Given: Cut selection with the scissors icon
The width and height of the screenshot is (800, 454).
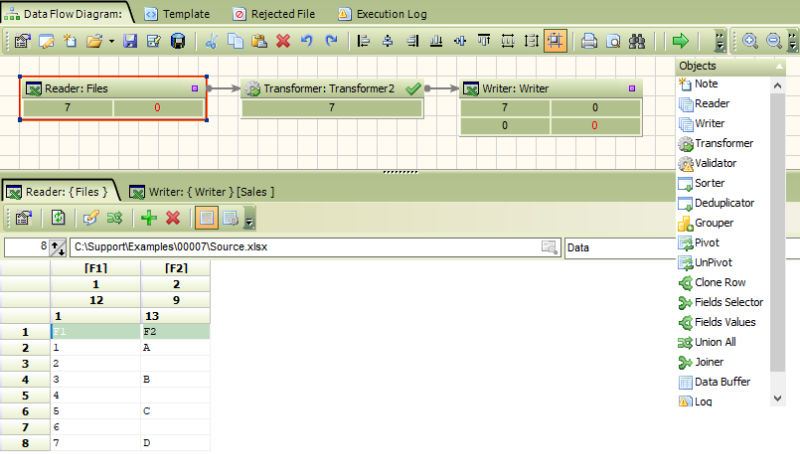Looking at the screenshot, I should 211,41.
